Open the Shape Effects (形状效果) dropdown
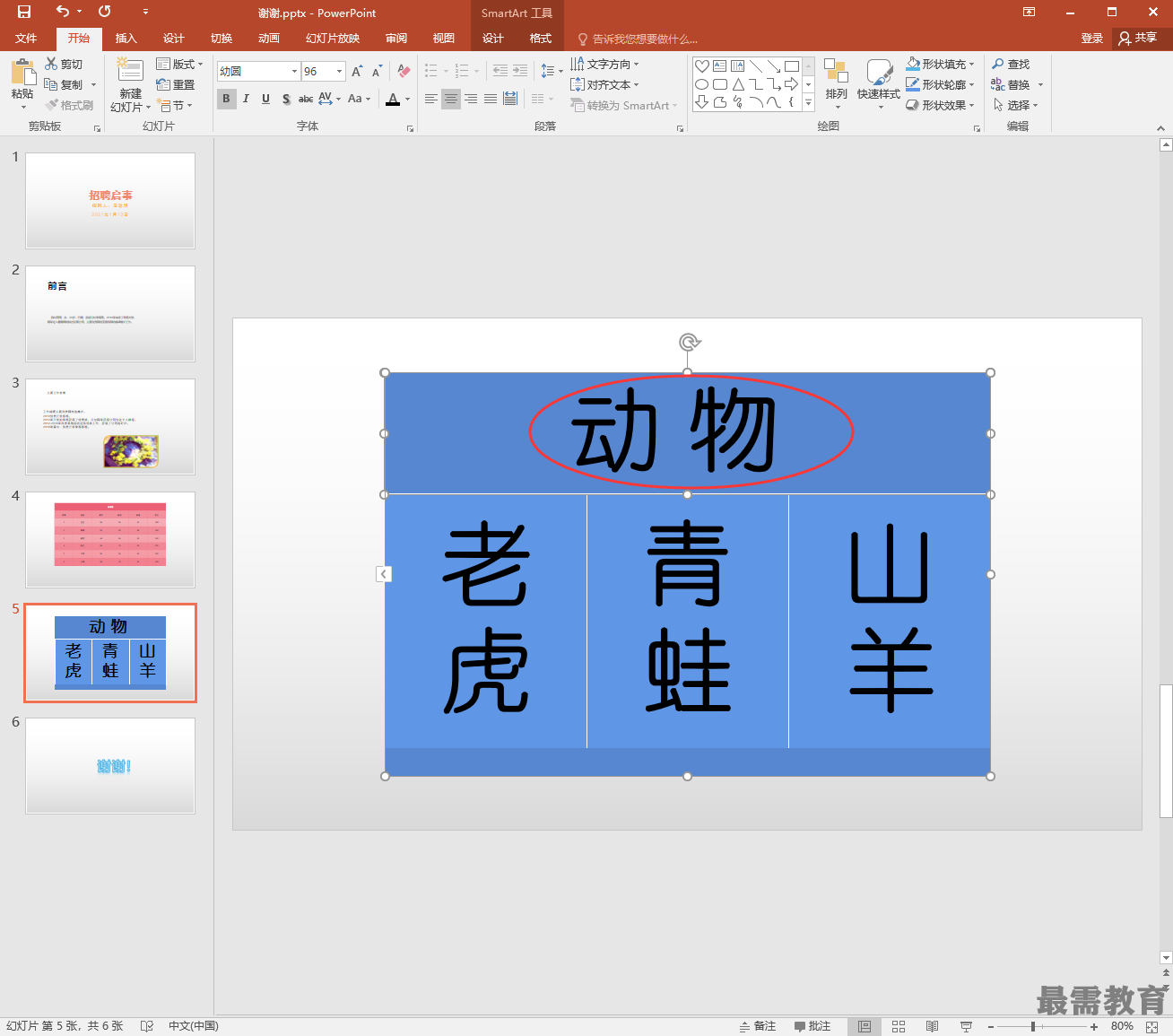Screen dimensions: 1173x1036 tap(940, 105)
